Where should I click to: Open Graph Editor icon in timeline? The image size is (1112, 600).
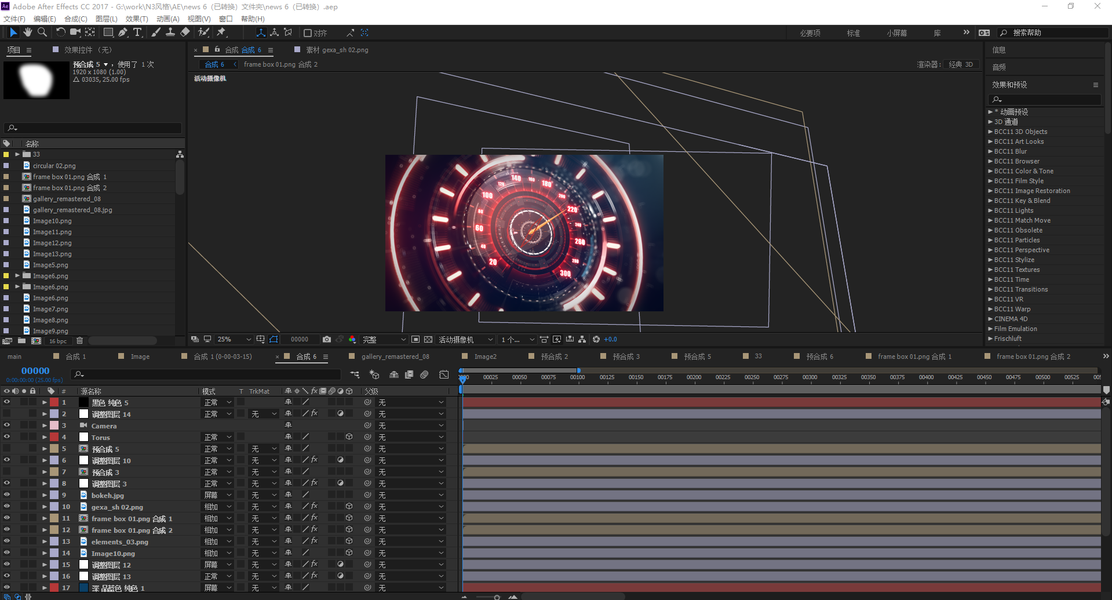coord(444,374)
